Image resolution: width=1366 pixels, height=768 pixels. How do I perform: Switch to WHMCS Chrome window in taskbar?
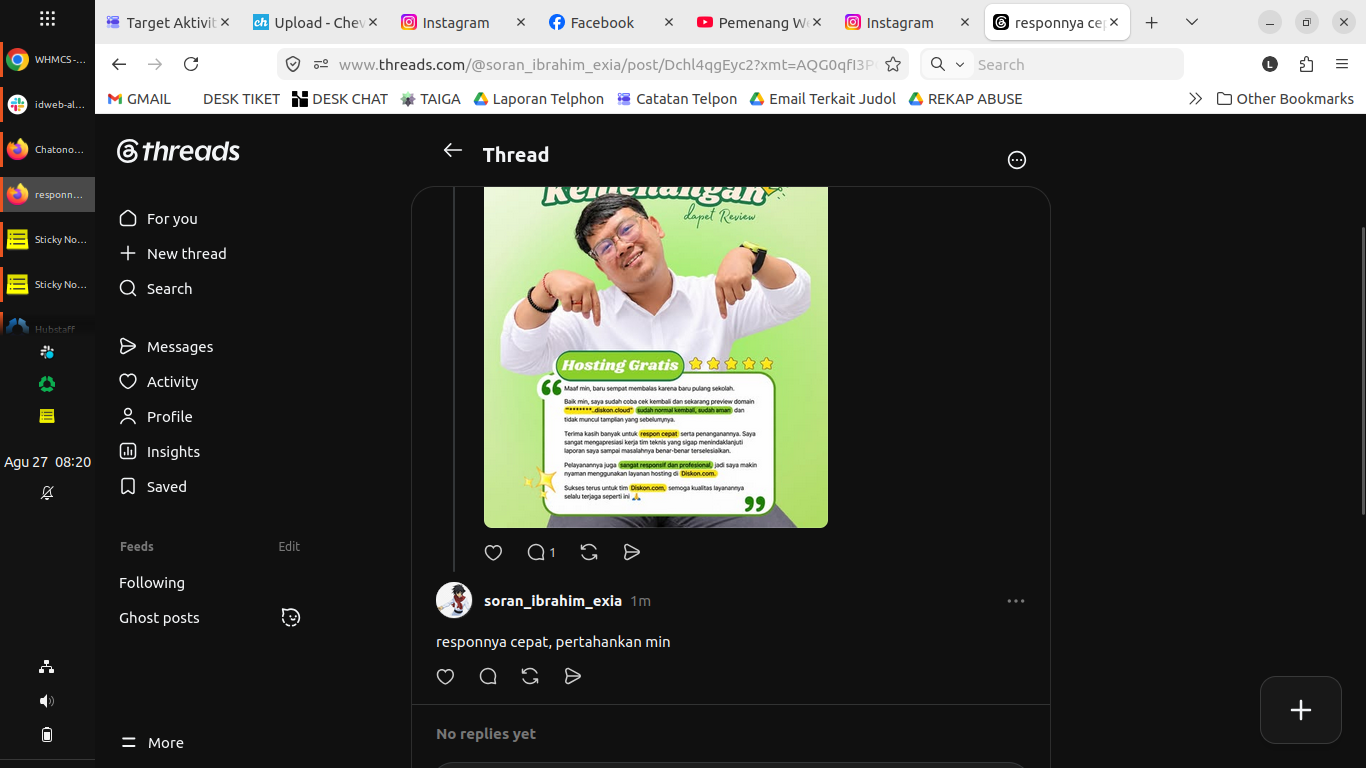(x=47, y=60)
